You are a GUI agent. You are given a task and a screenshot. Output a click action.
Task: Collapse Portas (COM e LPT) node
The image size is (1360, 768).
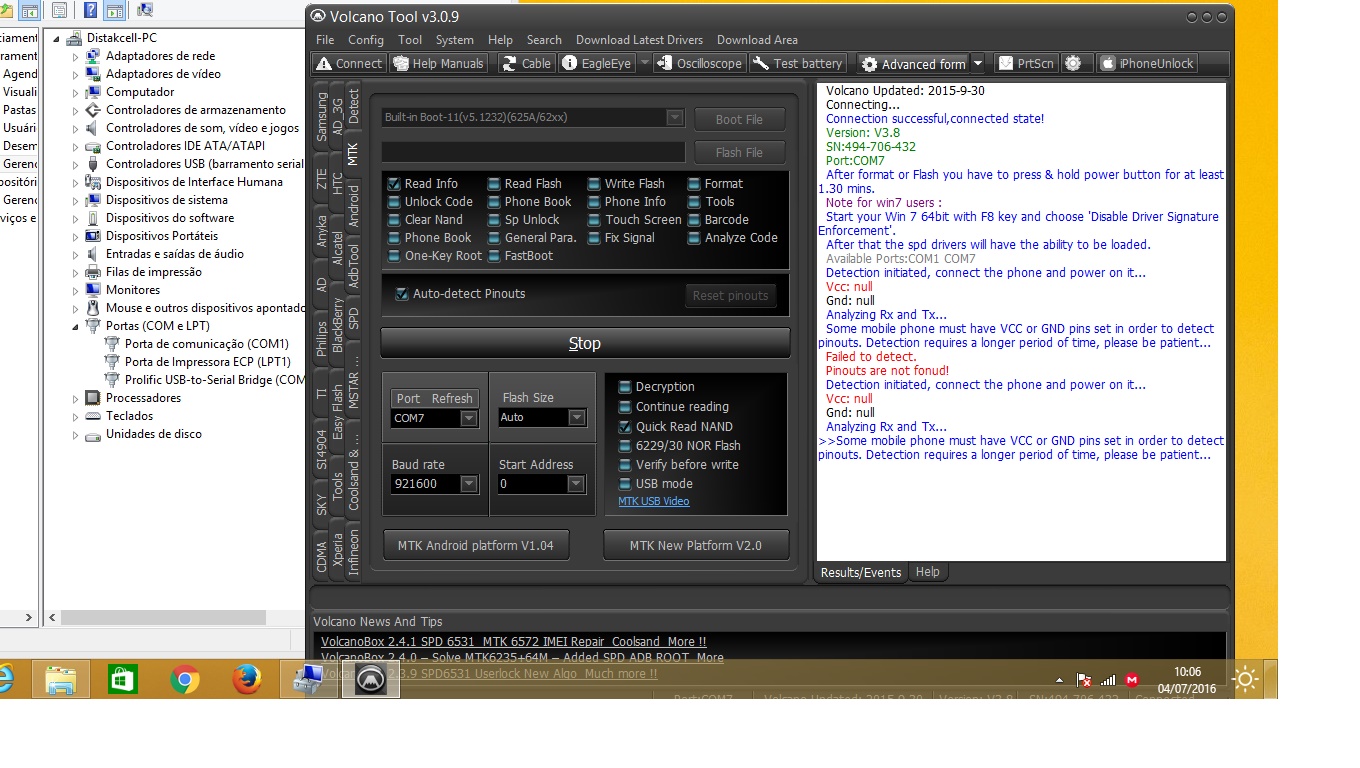(75, 326)
